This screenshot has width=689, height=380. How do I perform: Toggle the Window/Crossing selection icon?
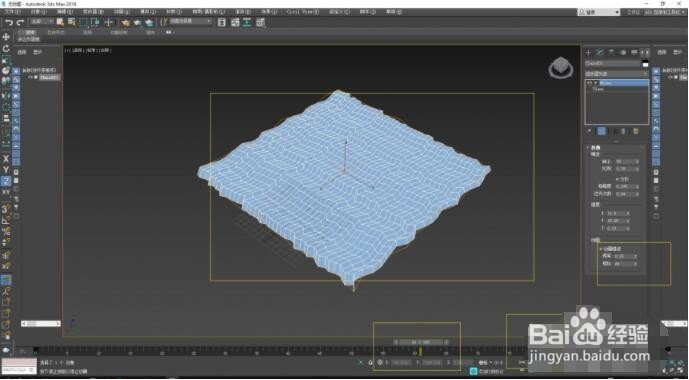click(95, 22)
